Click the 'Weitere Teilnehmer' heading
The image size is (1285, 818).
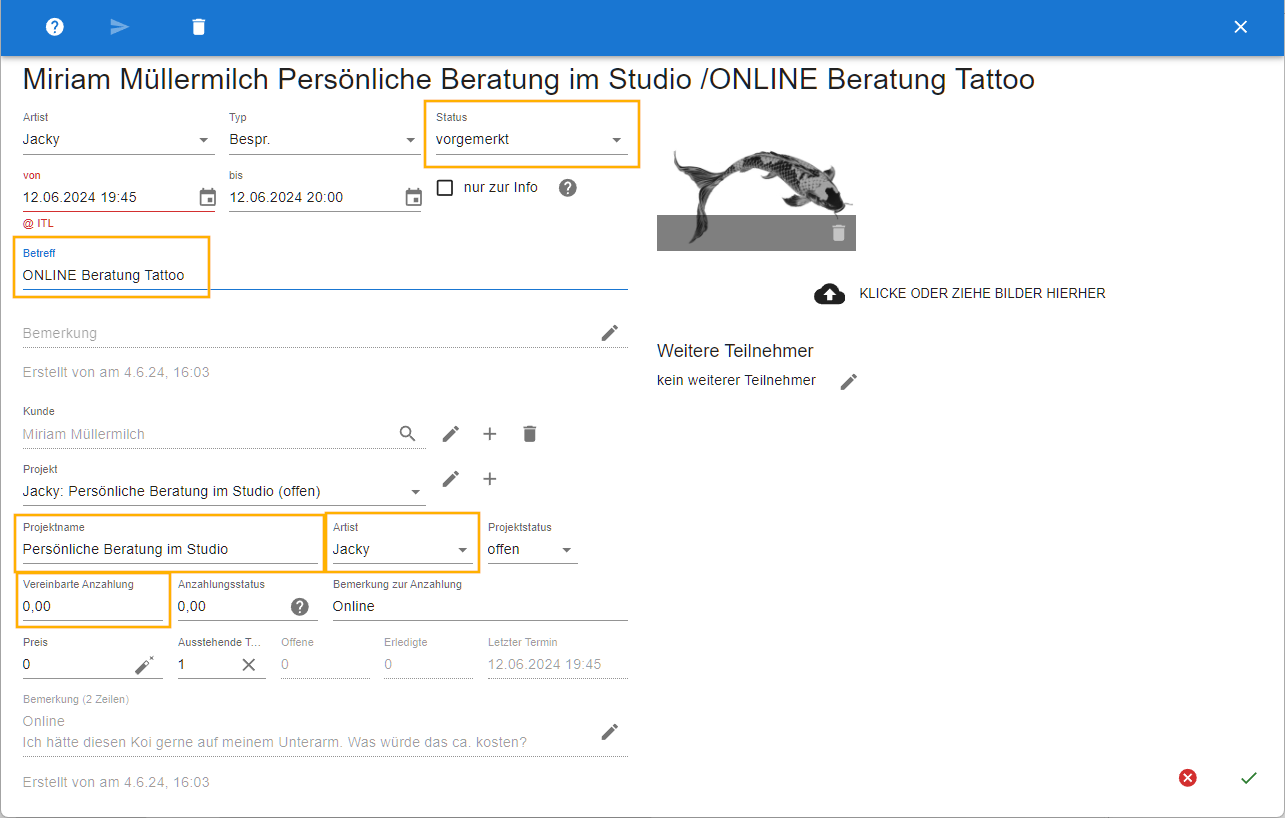(735, 351)
